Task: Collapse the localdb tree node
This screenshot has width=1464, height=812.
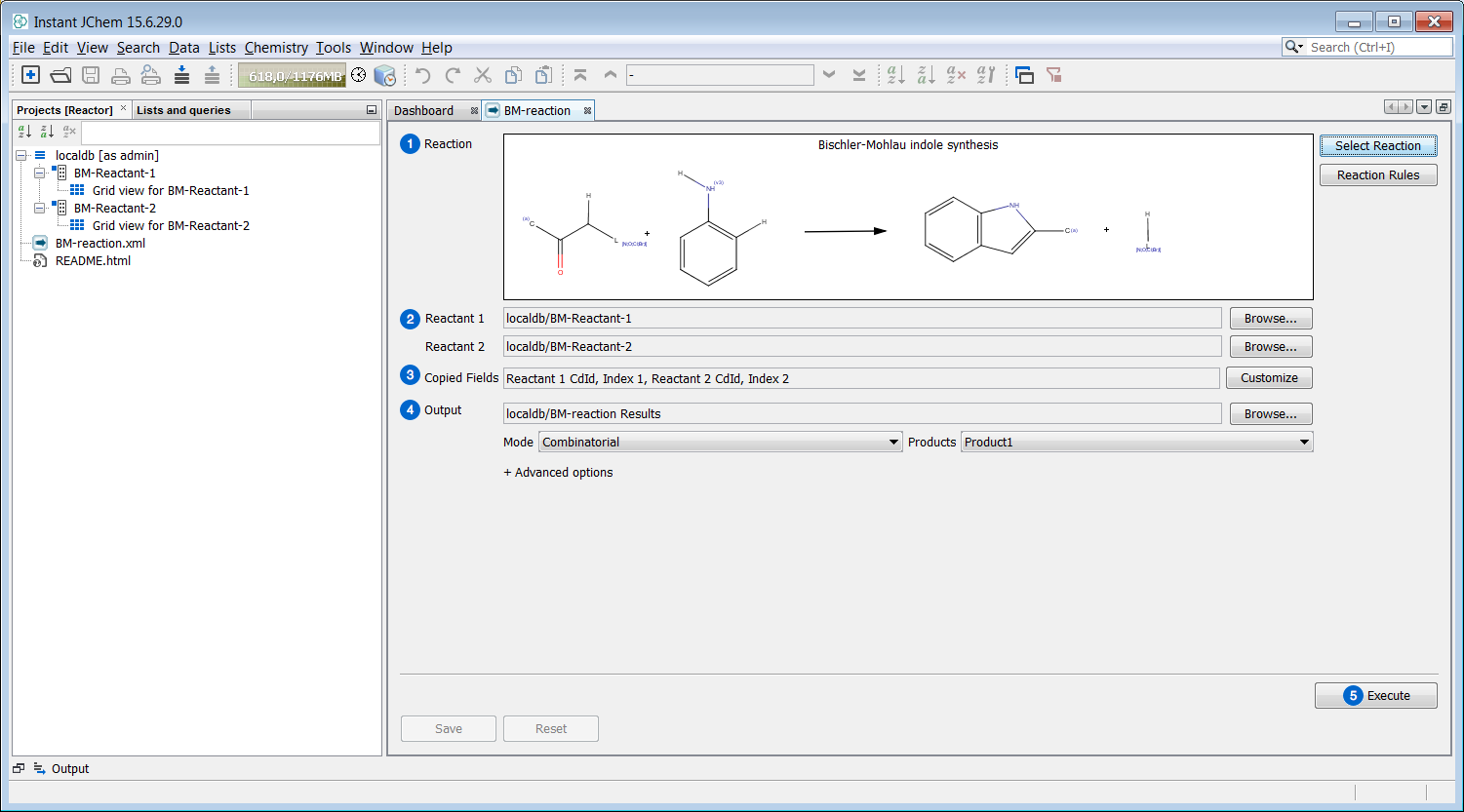Action: coord(21,156)
